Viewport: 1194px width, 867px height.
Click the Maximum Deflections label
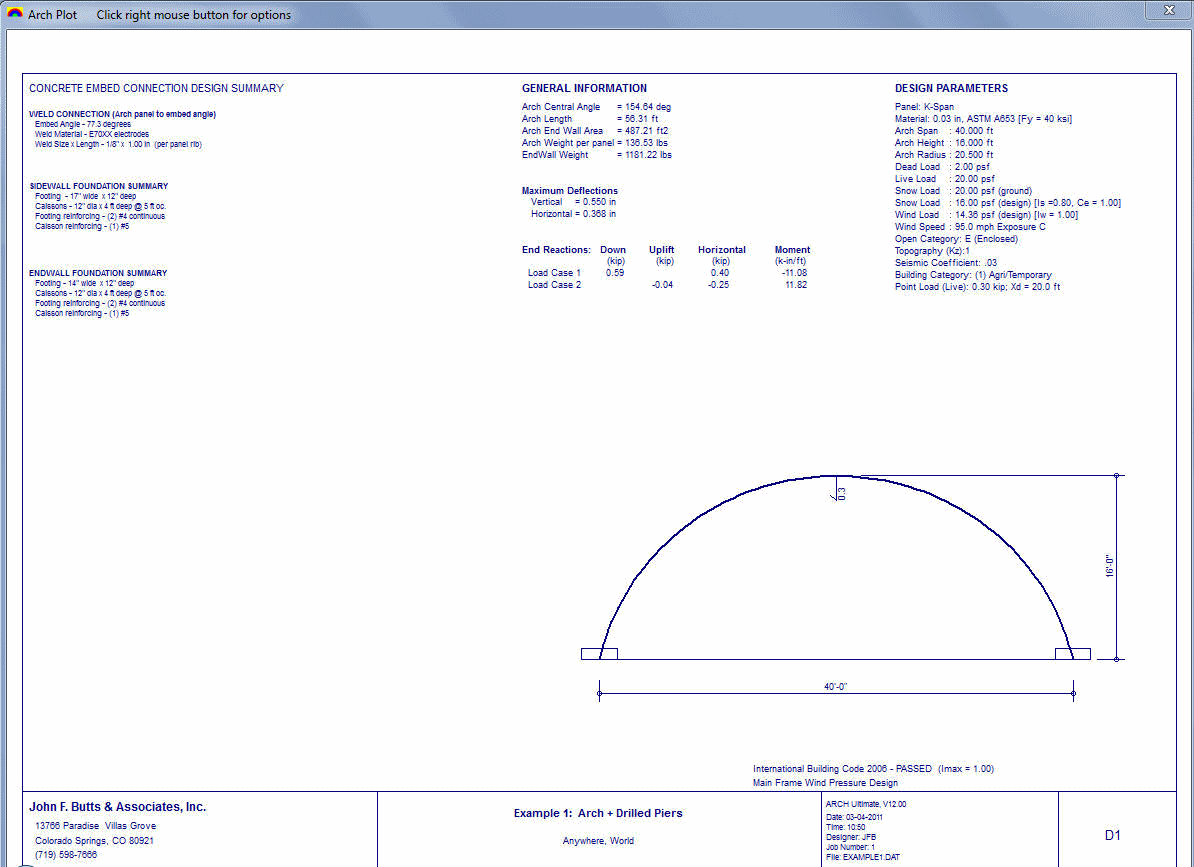pyautogui.click(x=569, y=190)
